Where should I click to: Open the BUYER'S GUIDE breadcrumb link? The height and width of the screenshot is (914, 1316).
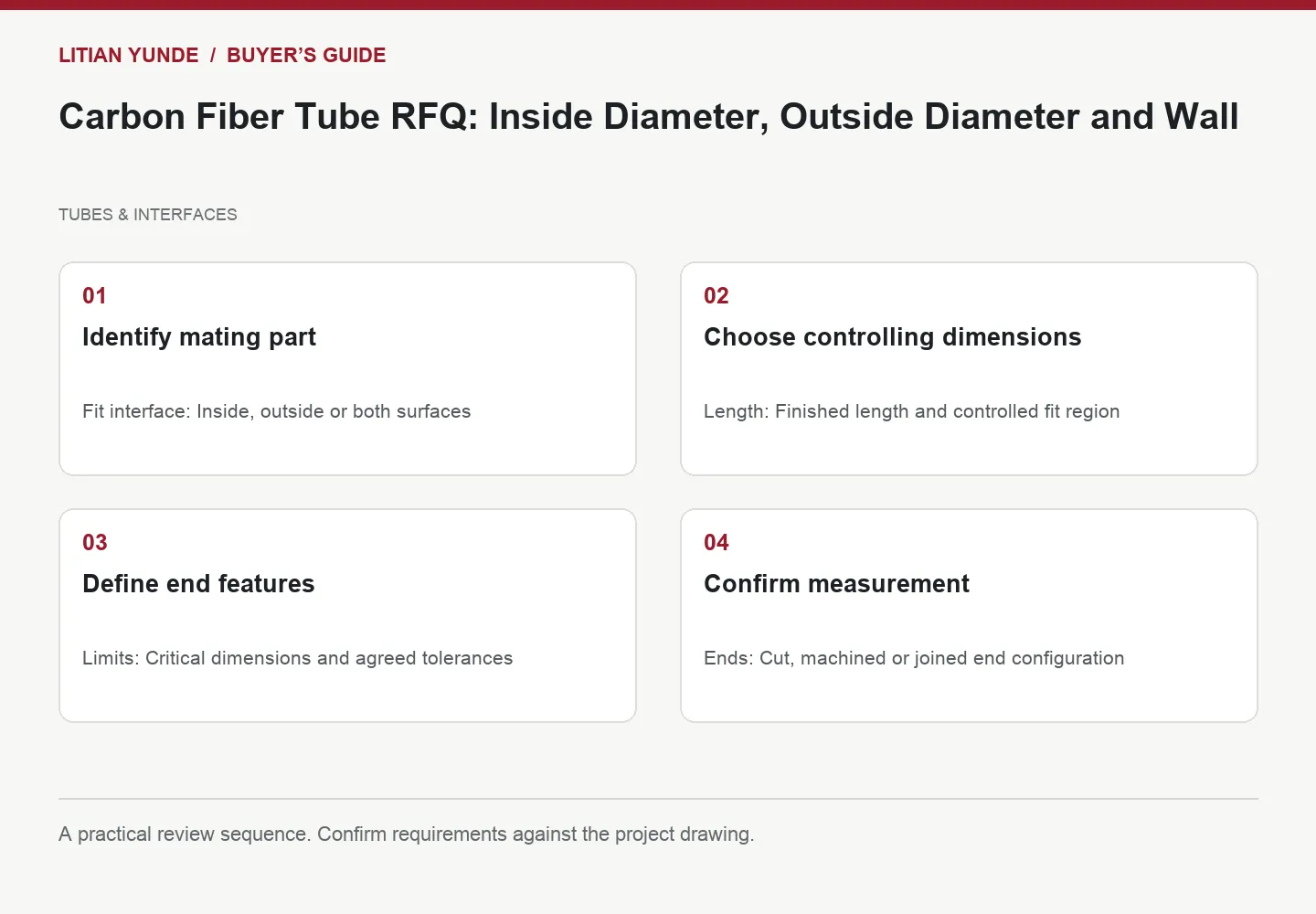tap(306, 55)
